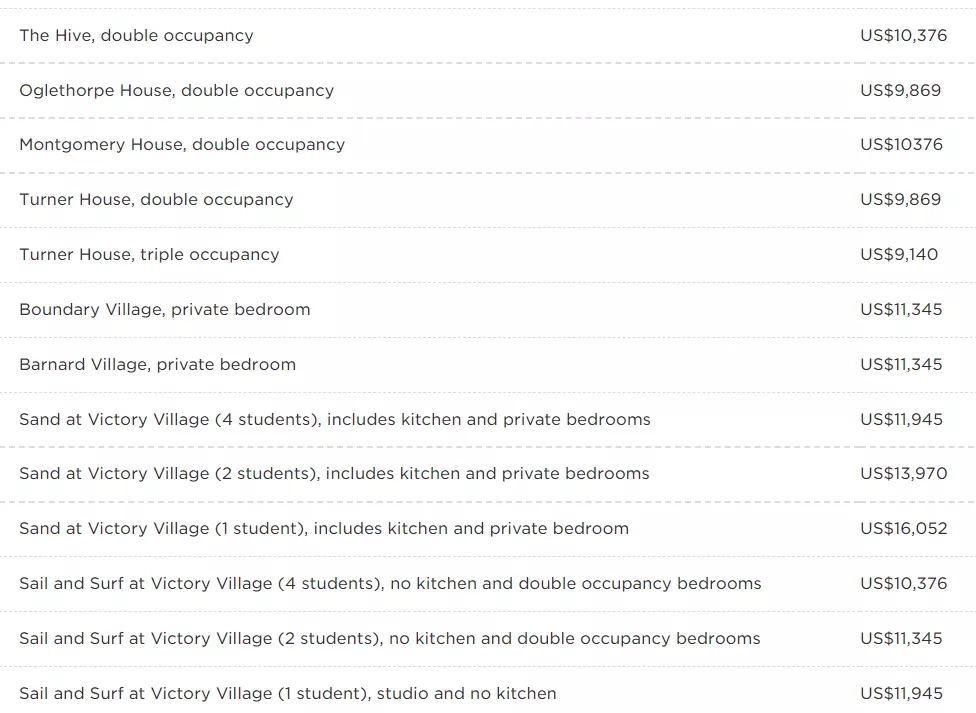The image size is (976, 713).
Task: Click the US$16,052 price
Action: (x=904, y=529)
